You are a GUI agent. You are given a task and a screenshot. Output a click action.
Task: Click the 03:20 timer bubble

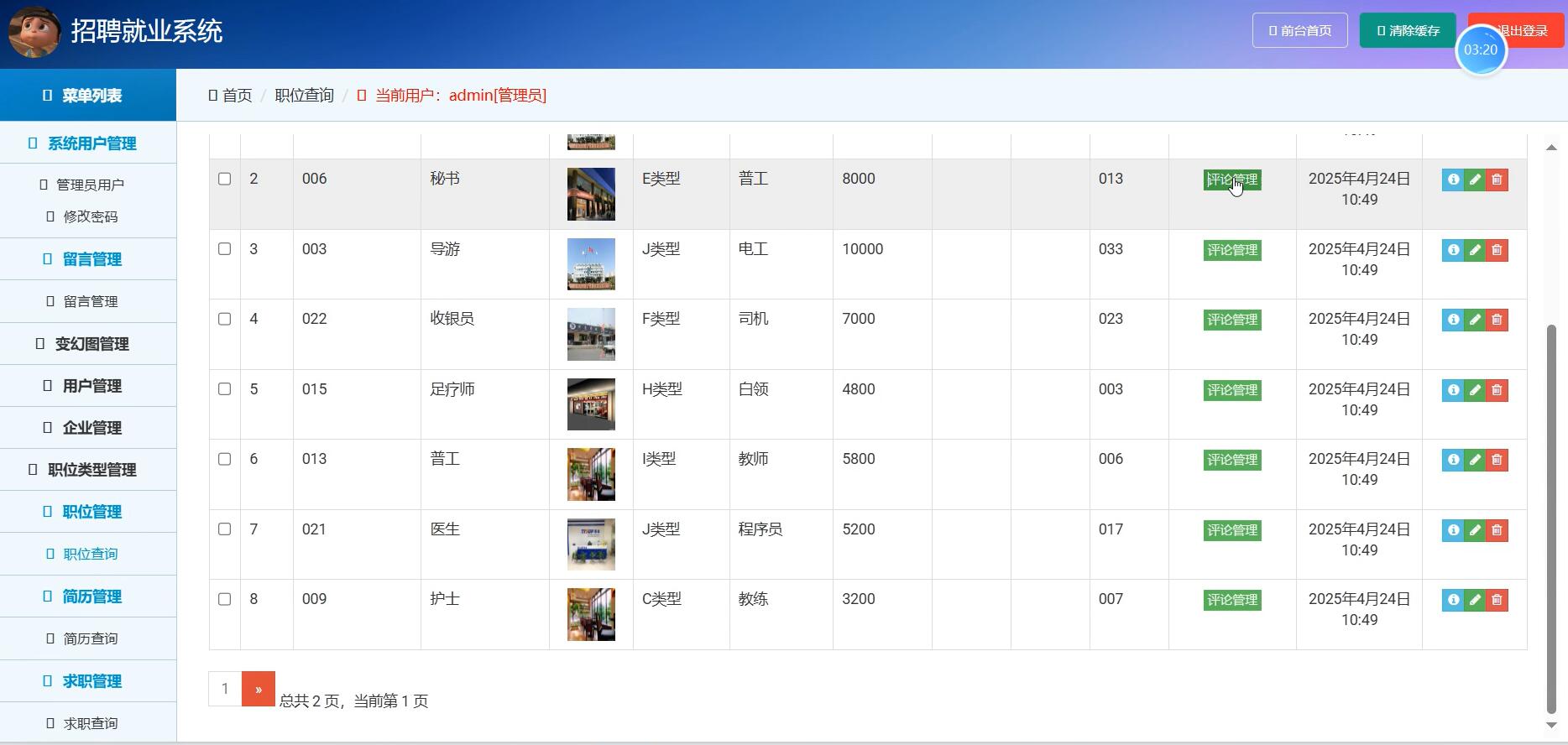1481,49
